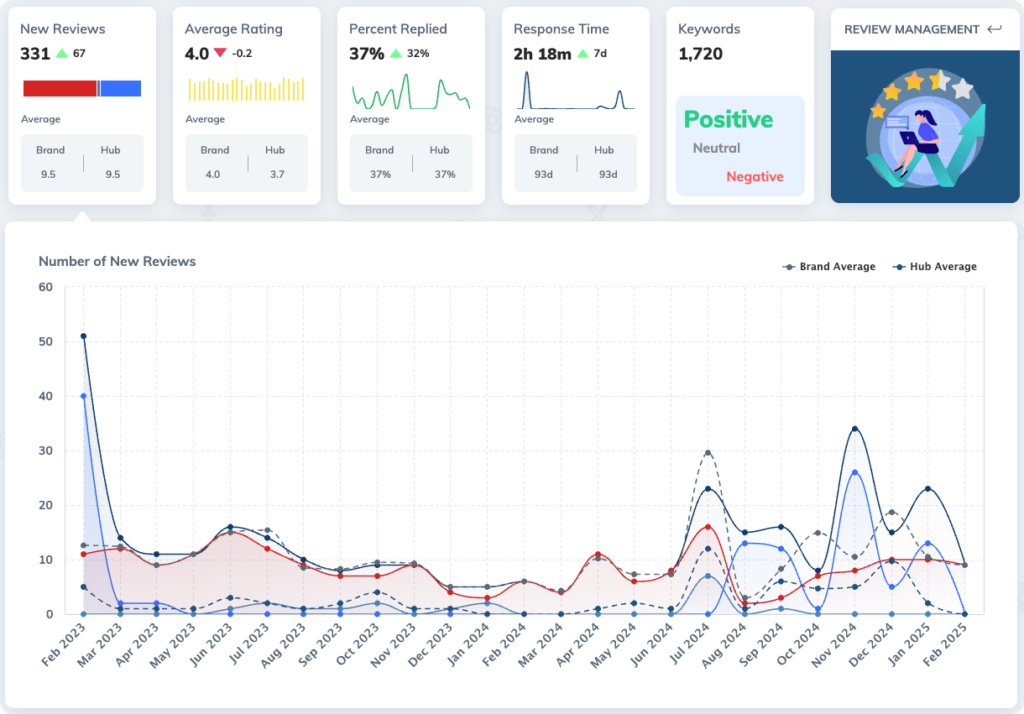The image size is (1024, 714).
Task: Click the Response Time sparkline chart
Action: pos(575,92)
